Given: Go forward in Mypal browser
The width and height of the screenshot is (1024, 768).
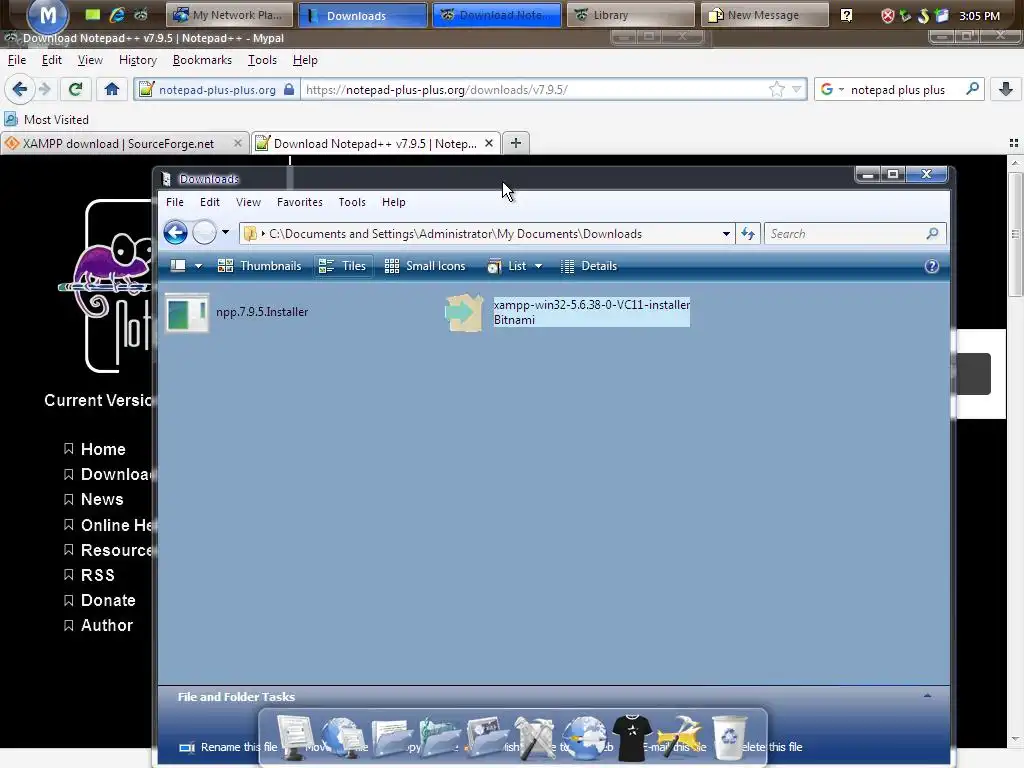Looking at the screenshot, I should (x=44, y=89).
